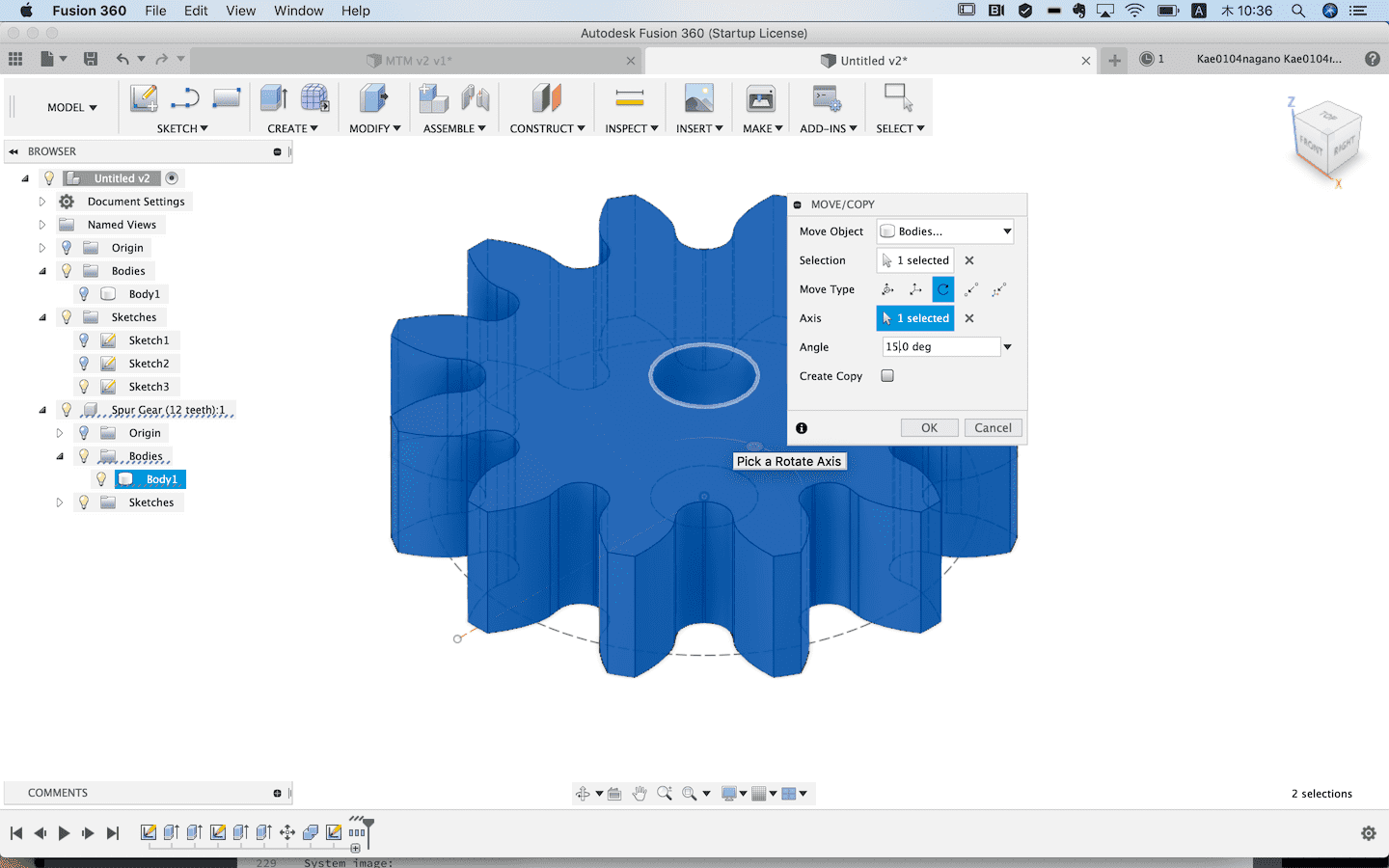Toggle the Sketch3 visibility lightbulb
Viewport: 1389px width, 868px height.
(x=84, y=387)
